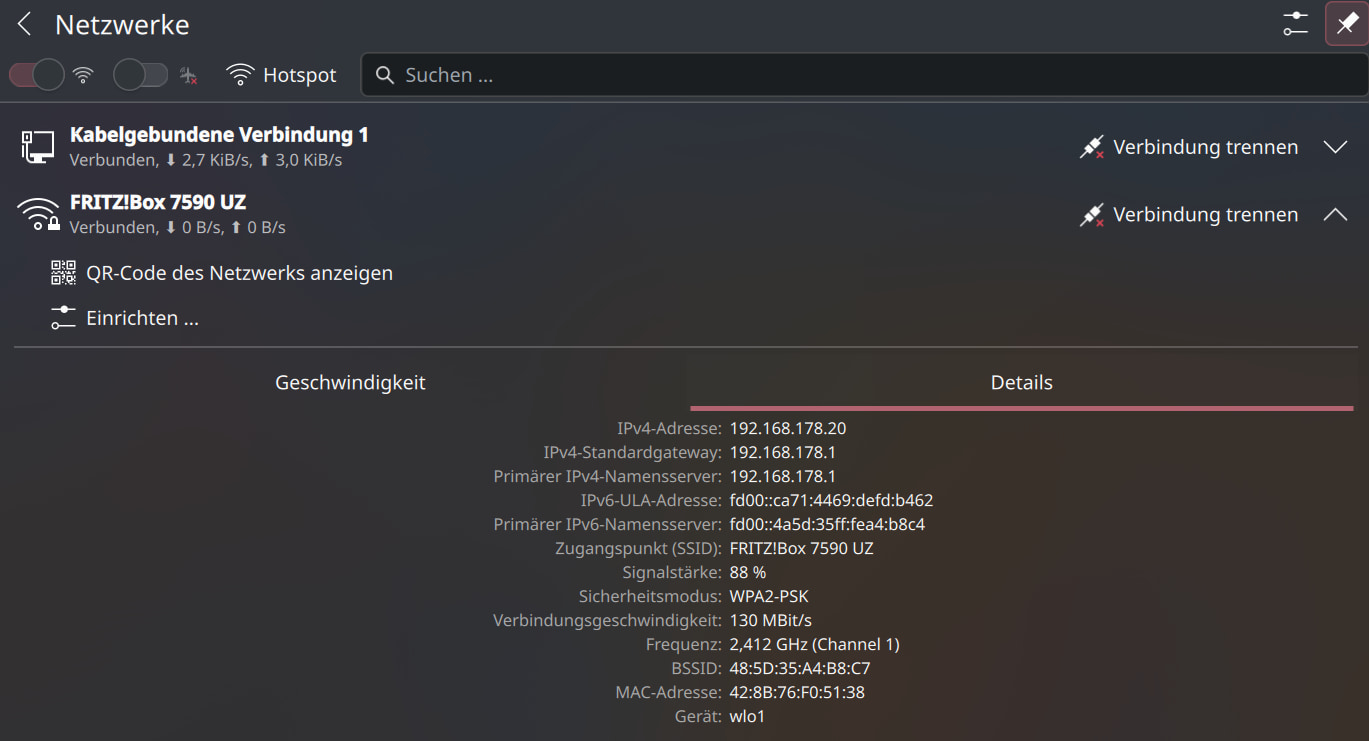Open the network configuration settings icon
The image size is (1370, 741).
1295,24
